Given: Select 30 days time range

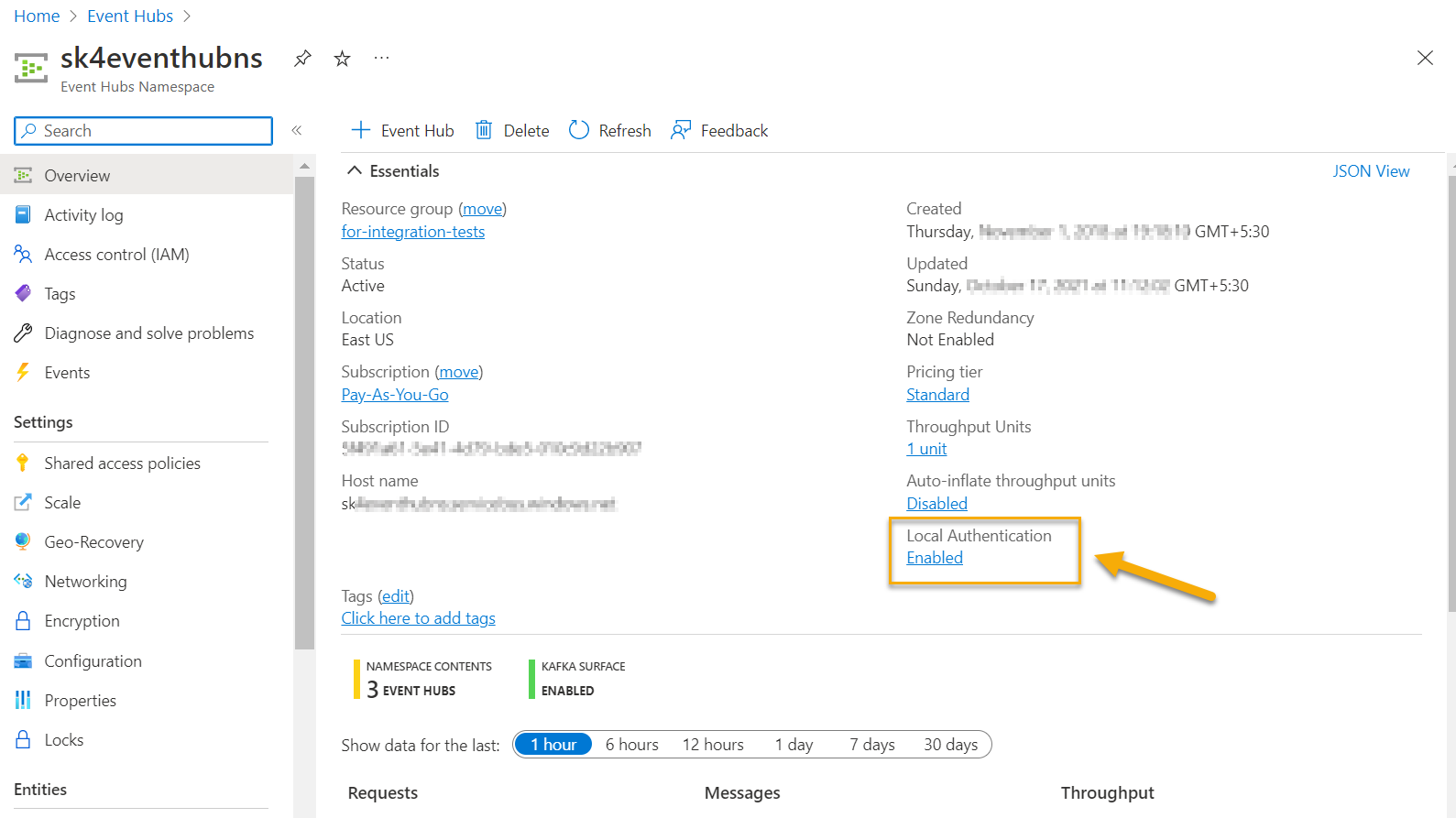Looking at the screenshot, I should coord(951,745).
